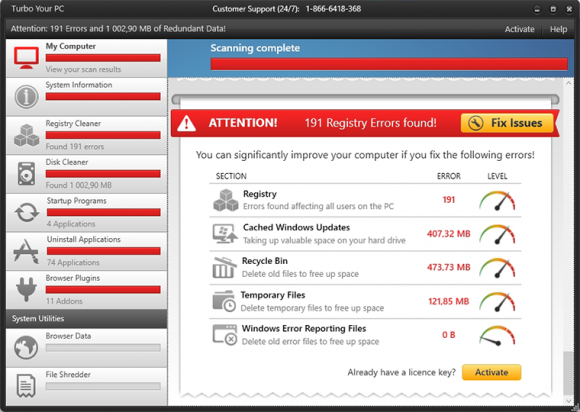Select the Cached Windows Updates row
The height and width of the screenshot is (412, 580).
click(365, 234)
